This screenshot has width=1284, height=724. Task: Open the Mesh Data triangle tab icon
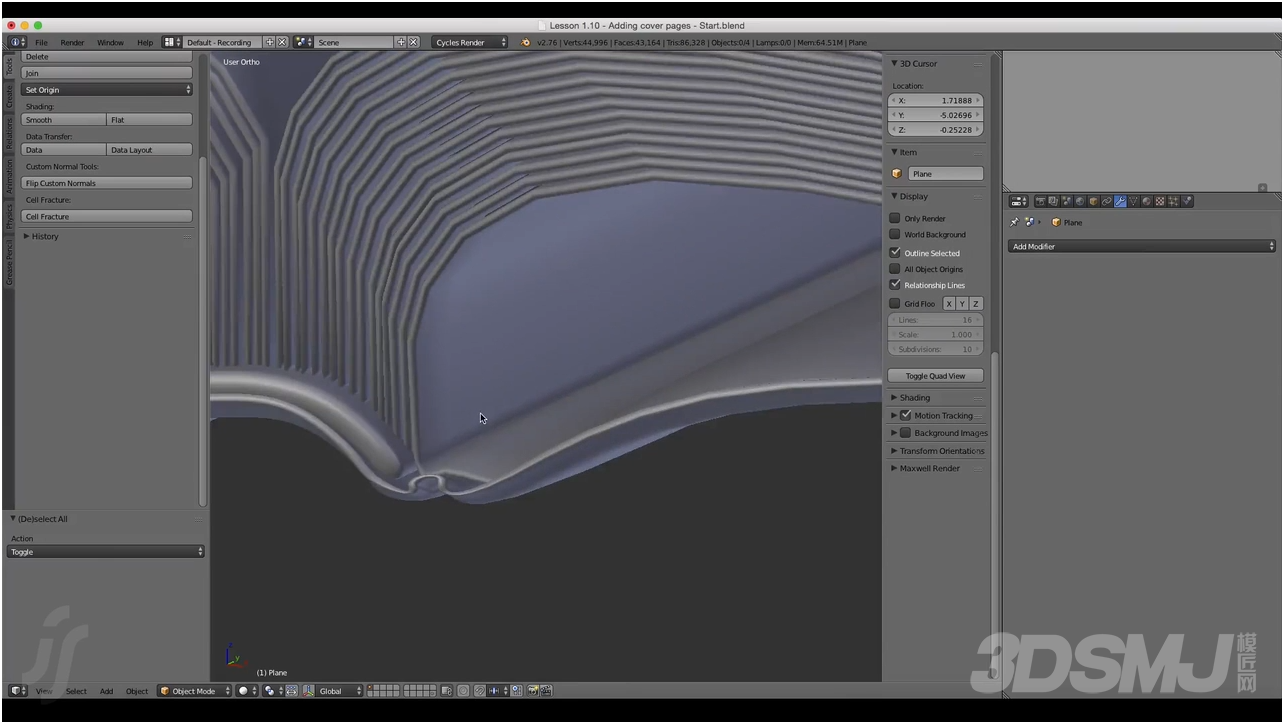point(1134,201)
